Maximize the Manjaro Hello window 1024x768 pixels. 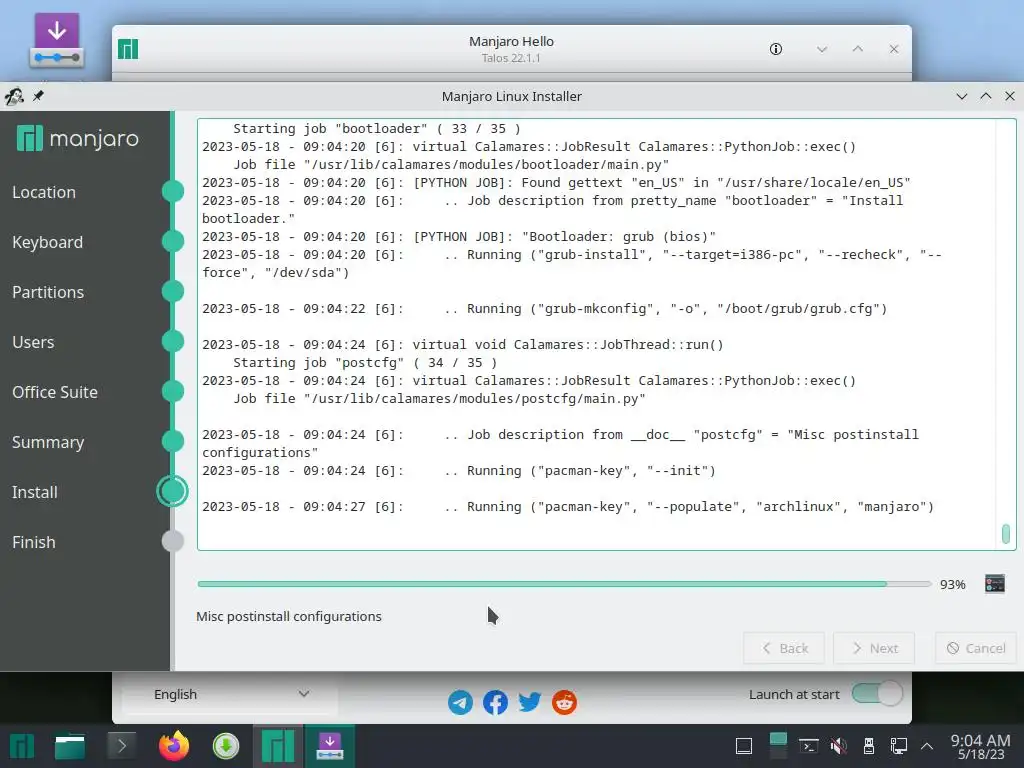coord(857,49)
